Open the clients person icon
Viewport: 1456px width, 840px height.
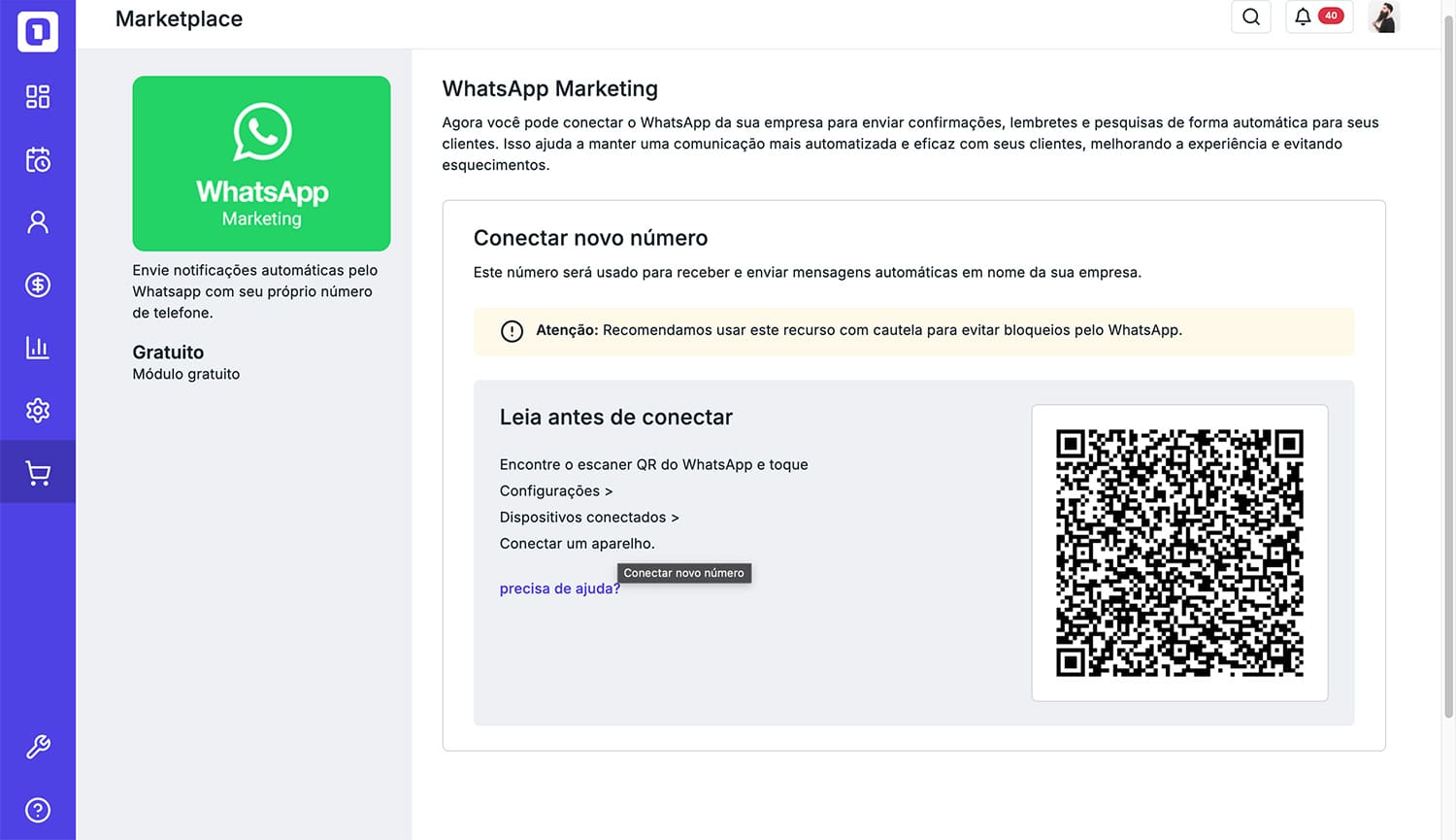pyautogui.click(x=38, y=222)
